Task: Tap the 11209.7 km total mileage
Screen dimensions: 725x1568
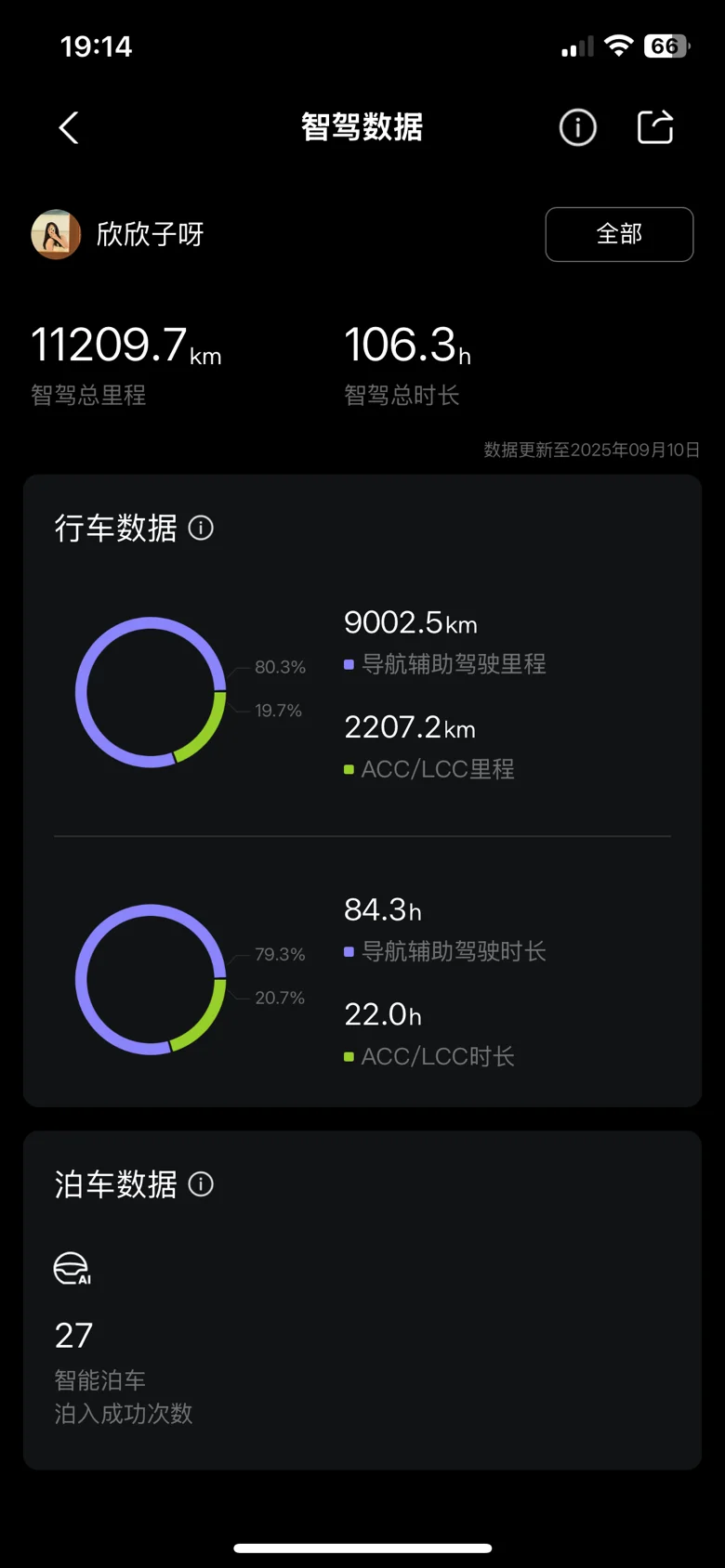Action: tap(126, 346)
